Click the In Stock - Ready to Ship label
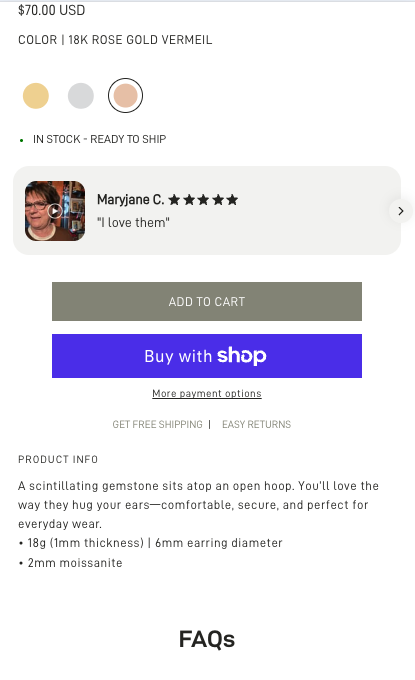 [100, 139]
